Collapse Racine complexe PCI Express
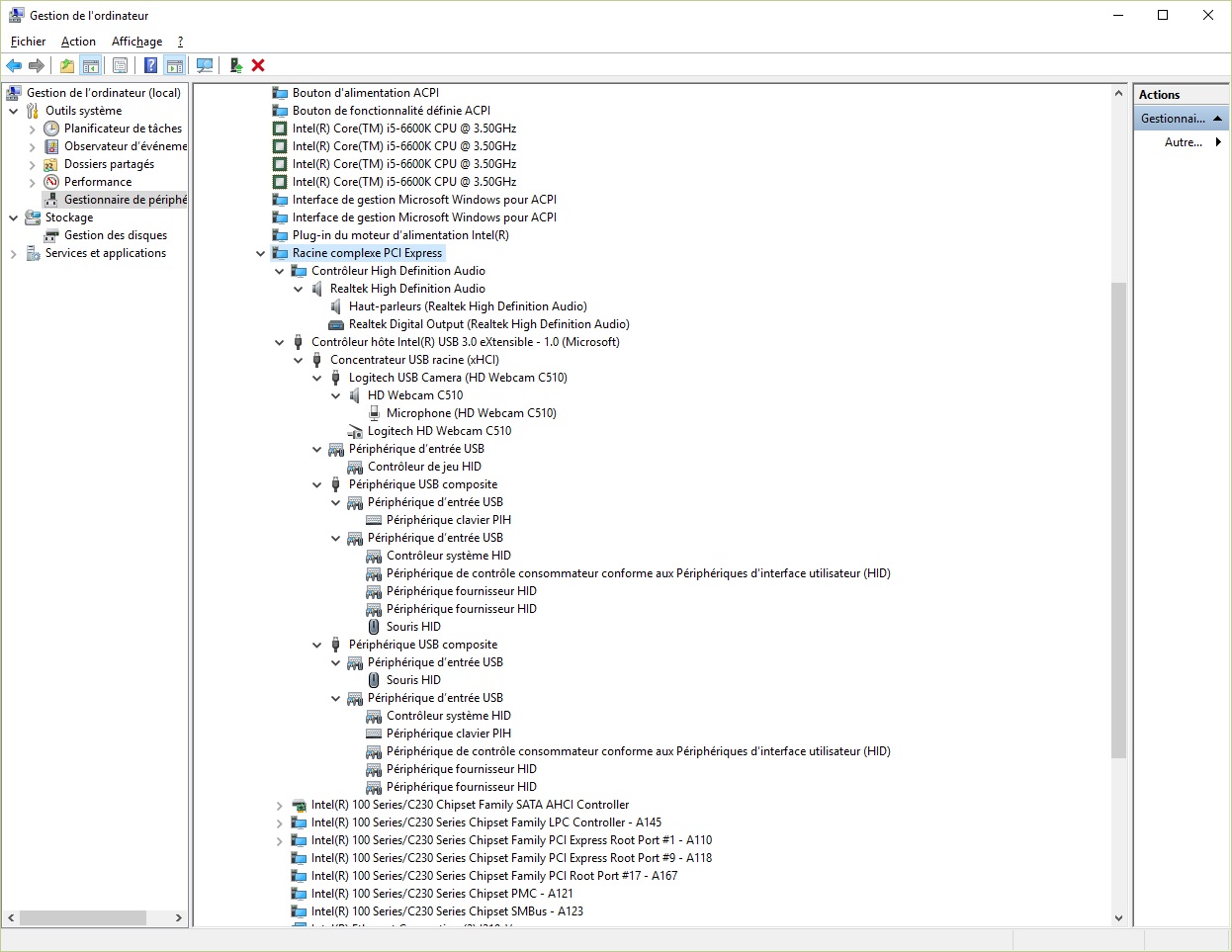The image size is (1232, 952). [x=261, y=253]
